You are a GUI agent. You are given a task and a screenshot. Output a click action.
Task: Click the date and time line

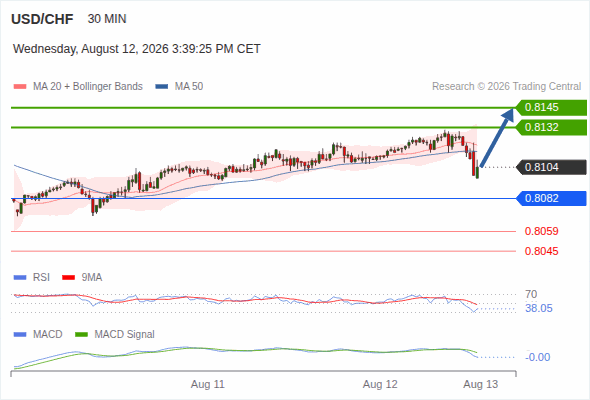tap(137, 49)
